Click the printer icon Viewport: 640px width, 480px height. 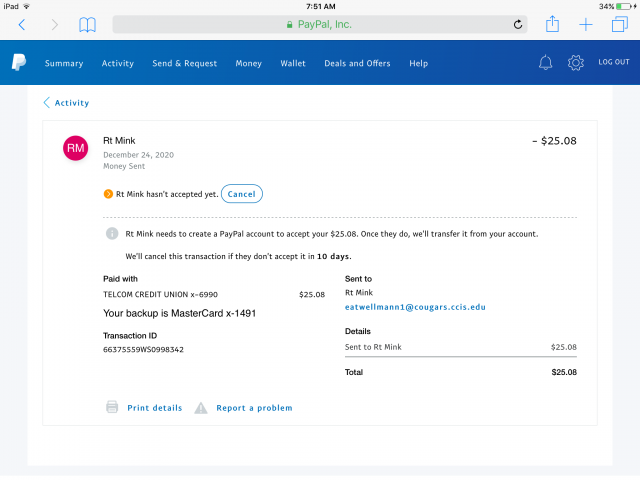[112, 407]
